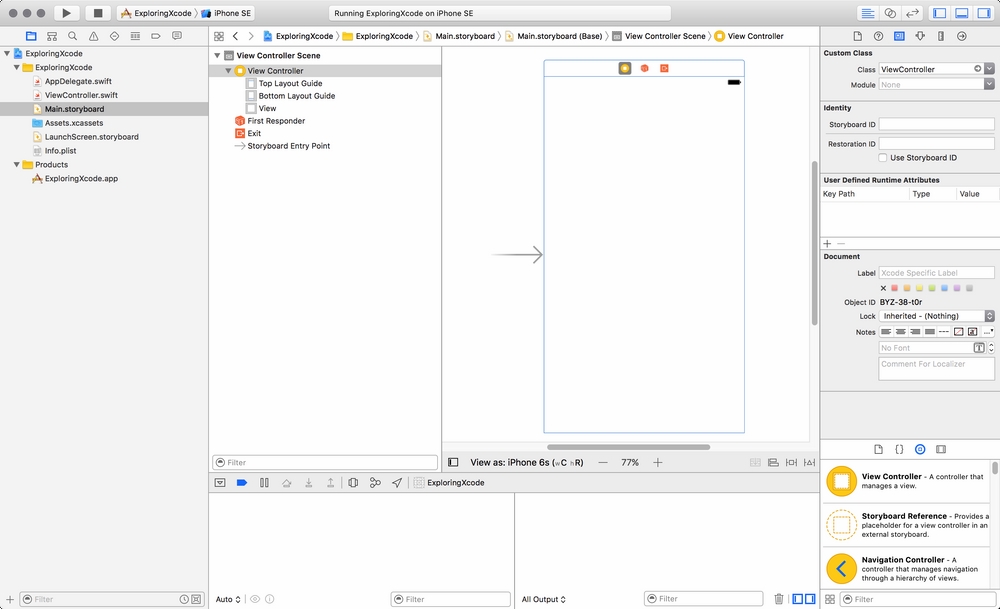Collapse the Products folder

(x=17, y=165)
